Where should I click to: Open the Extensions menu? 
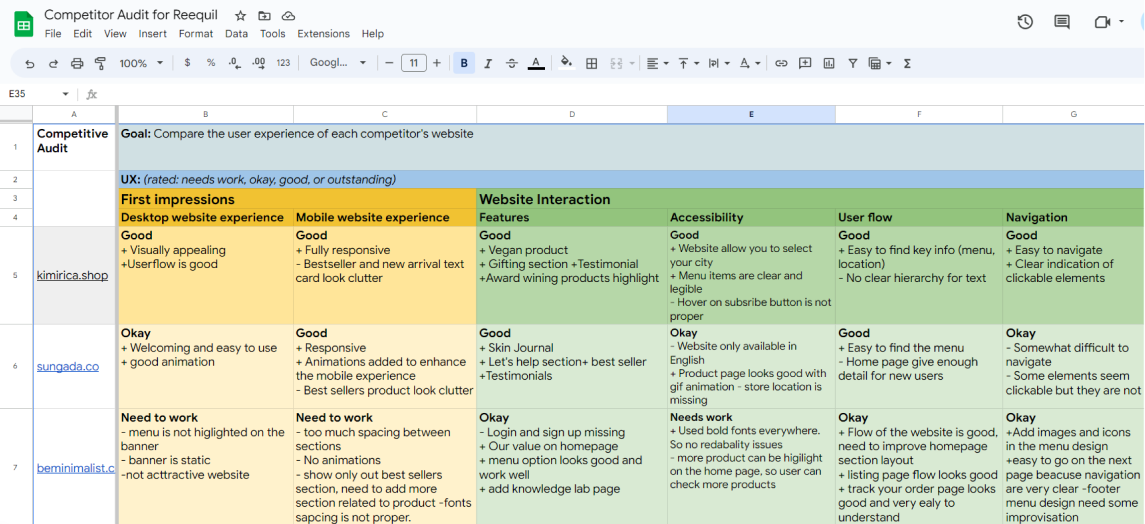pos(323,34)
